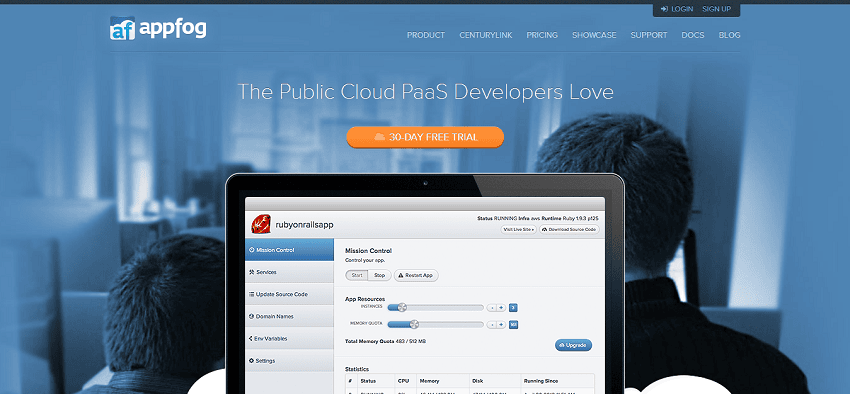850x394 pixels.
Task: Open the LOGIN link
Action: pyautogui.click(x=682, y=9)
